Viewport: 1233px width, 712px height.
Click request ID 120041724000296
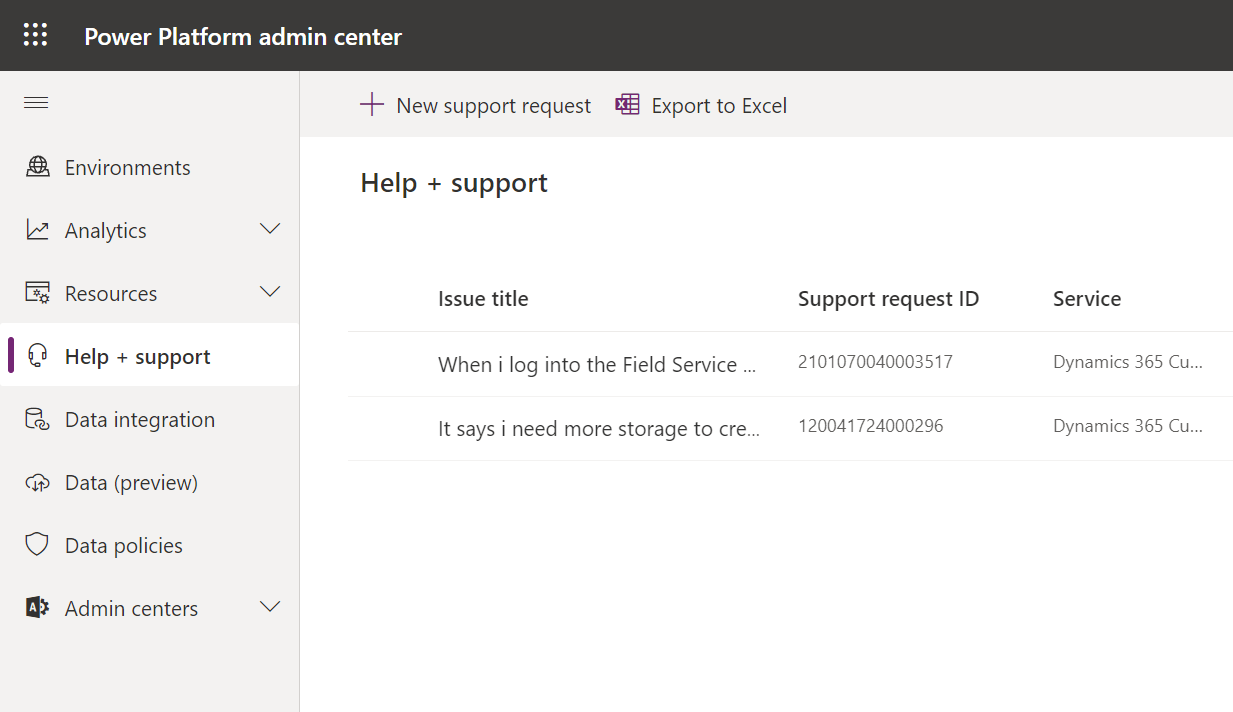pos(870,426)
